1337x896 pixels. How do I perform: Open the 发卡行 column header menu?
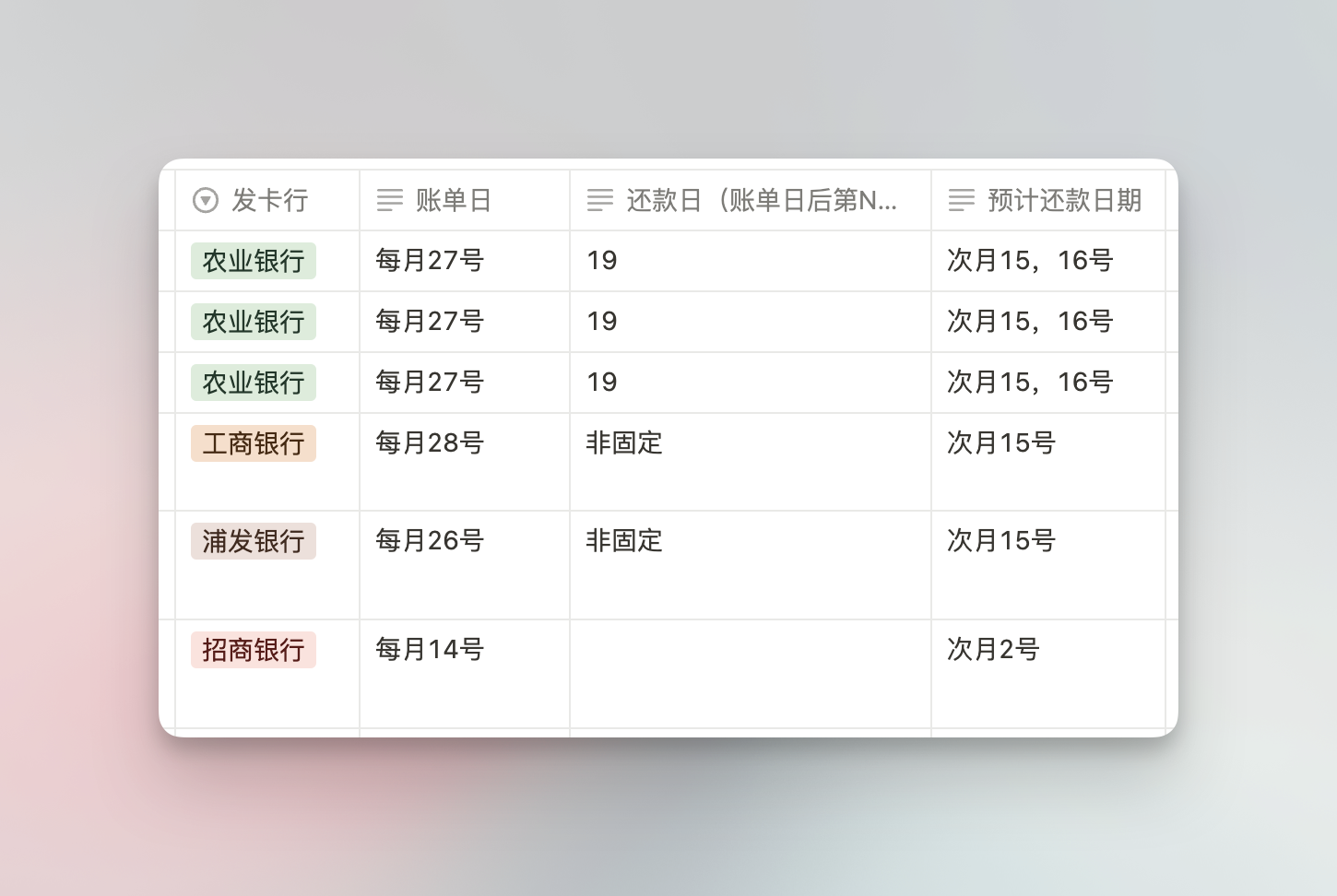[x=267, y=200]
